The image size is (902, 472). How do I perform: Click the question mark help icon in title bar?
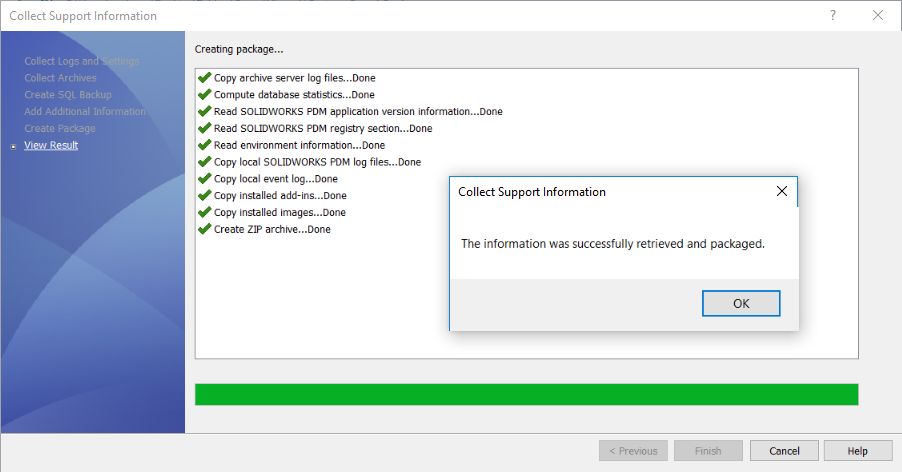pyautogui.click(x=833, y=16)
